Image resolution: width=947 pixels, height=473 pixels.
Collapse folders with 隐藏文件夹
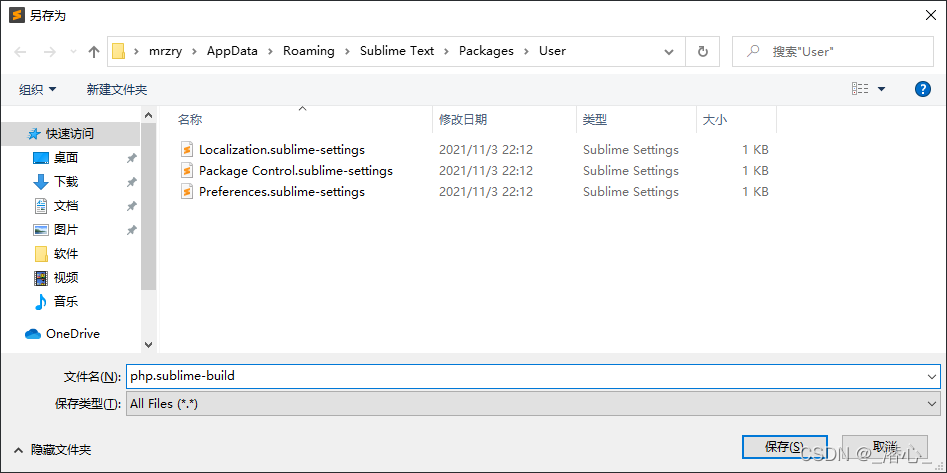(x=54, y=449)
